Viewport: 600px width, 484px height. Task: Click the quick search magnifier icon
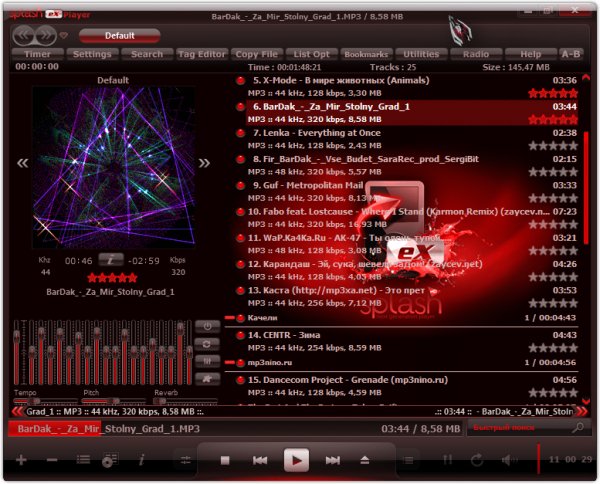(x=578, y=427)
